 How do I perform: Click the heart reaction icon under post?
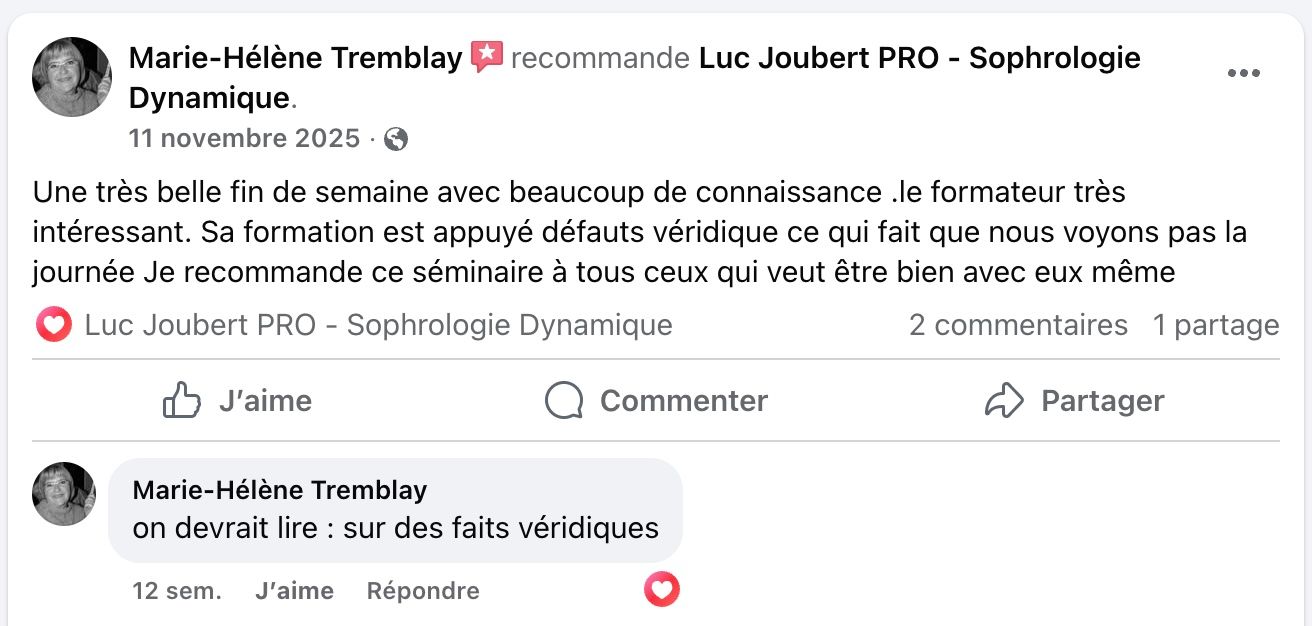(x=53, y=325)
